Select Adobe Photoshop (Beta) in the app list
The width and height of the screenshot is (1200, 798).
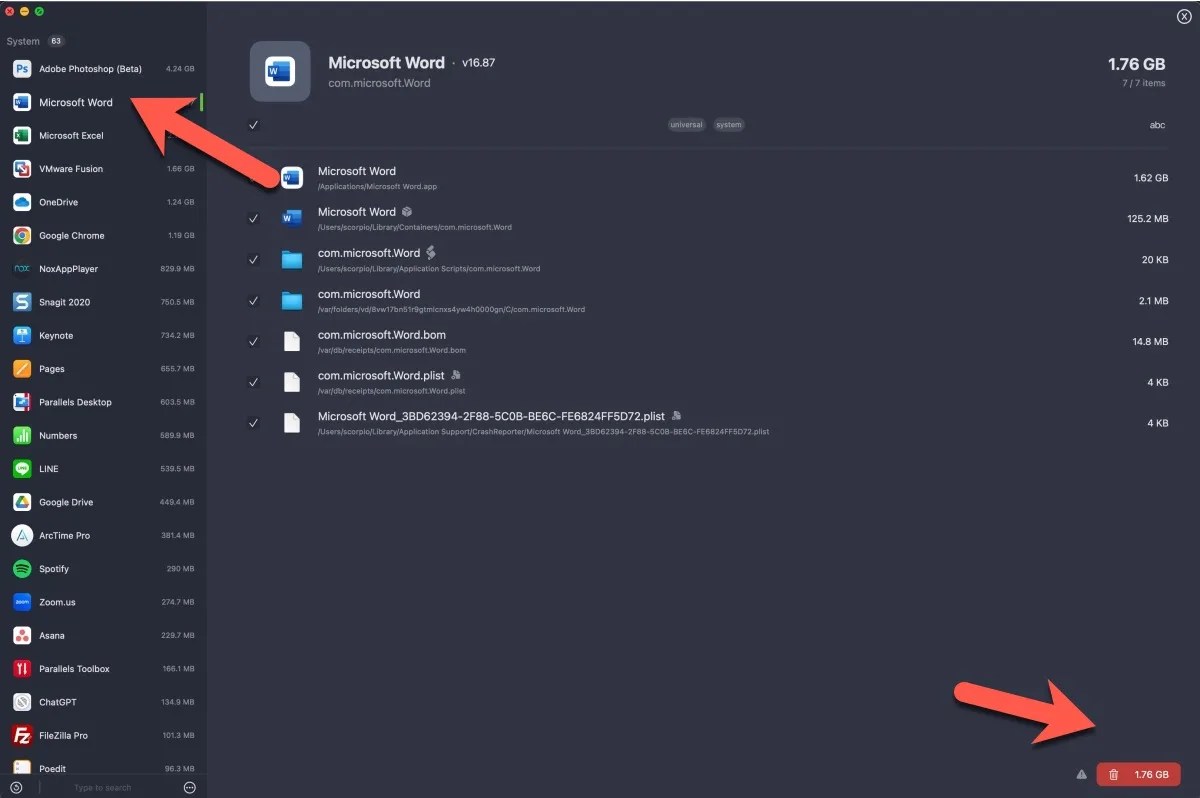tap(103, 69)
